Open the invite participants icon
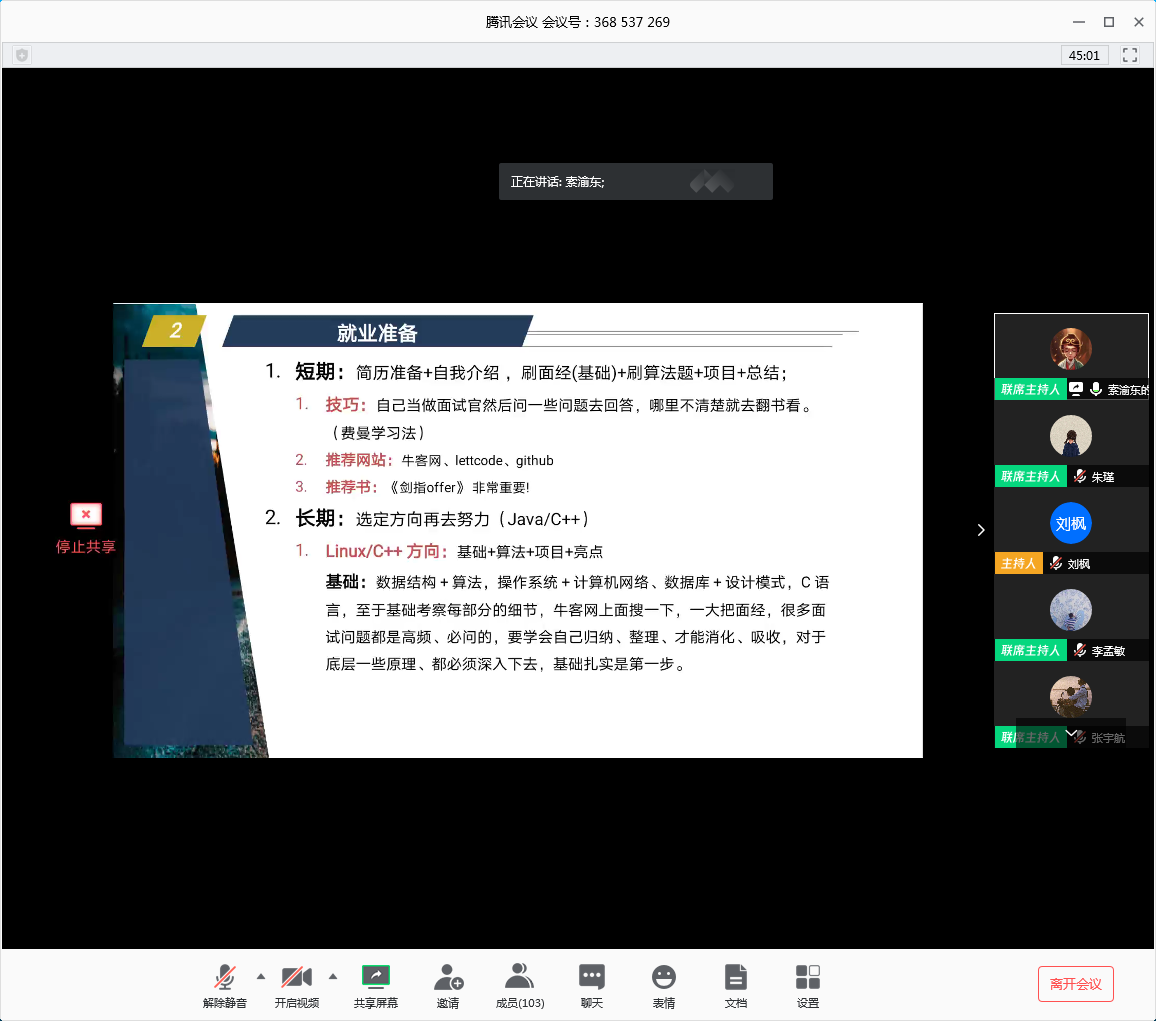This screenshot has width=1156, height=1021. click(x=448, y=978)
